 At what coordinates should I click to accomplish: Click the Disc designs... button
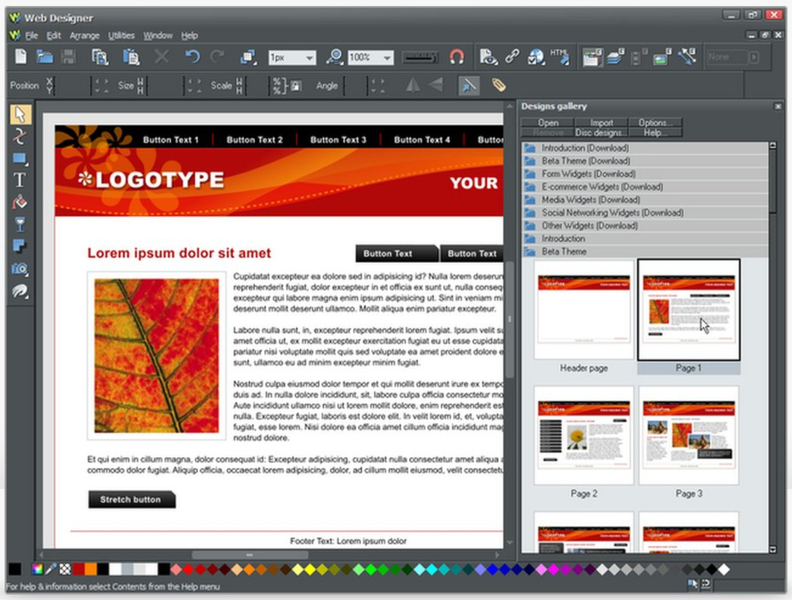pyautogui.click(x=601, y=132)
